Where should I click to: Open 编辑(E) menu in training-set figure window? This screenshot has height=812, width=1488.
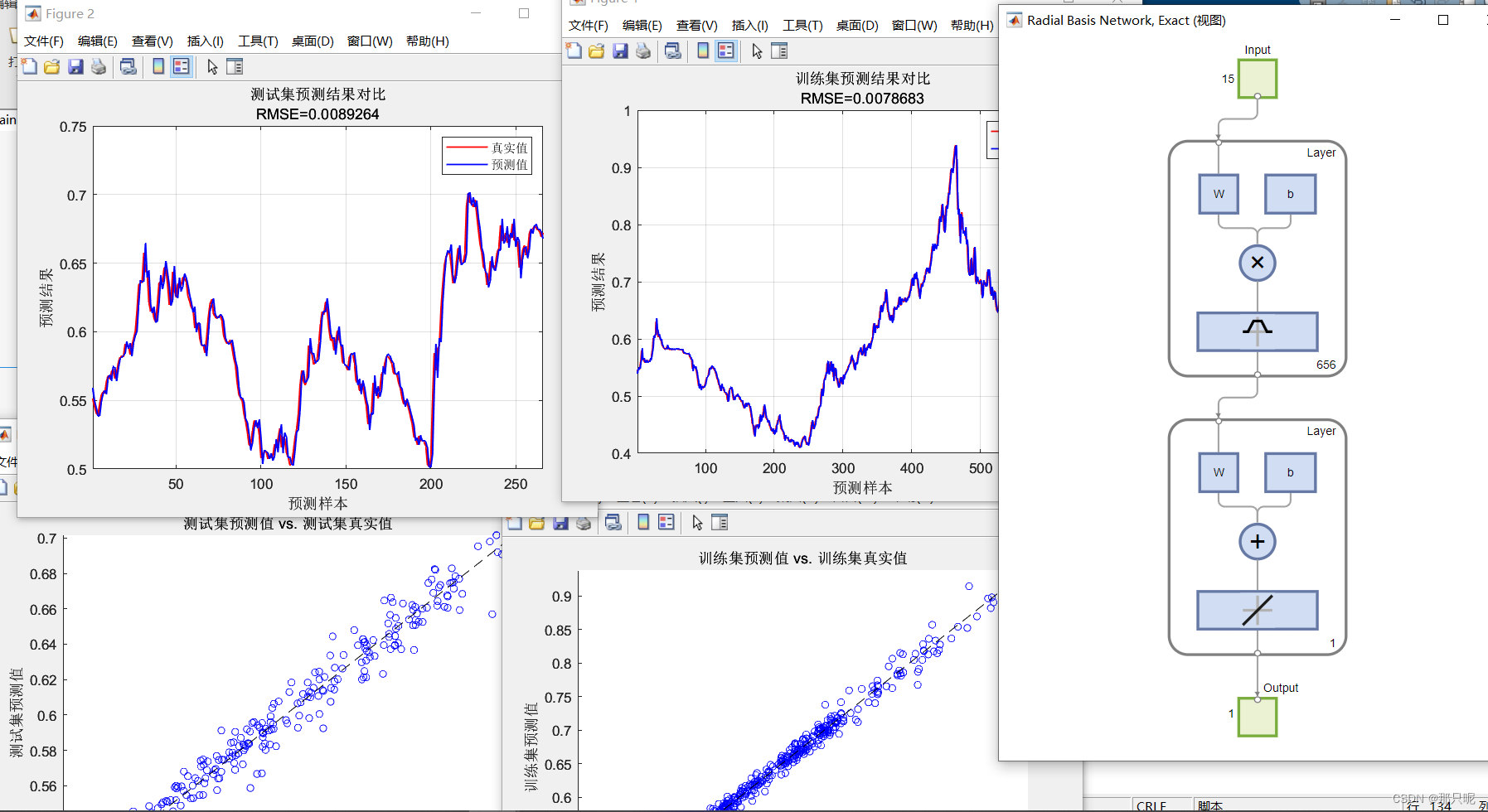pos(642,26)
